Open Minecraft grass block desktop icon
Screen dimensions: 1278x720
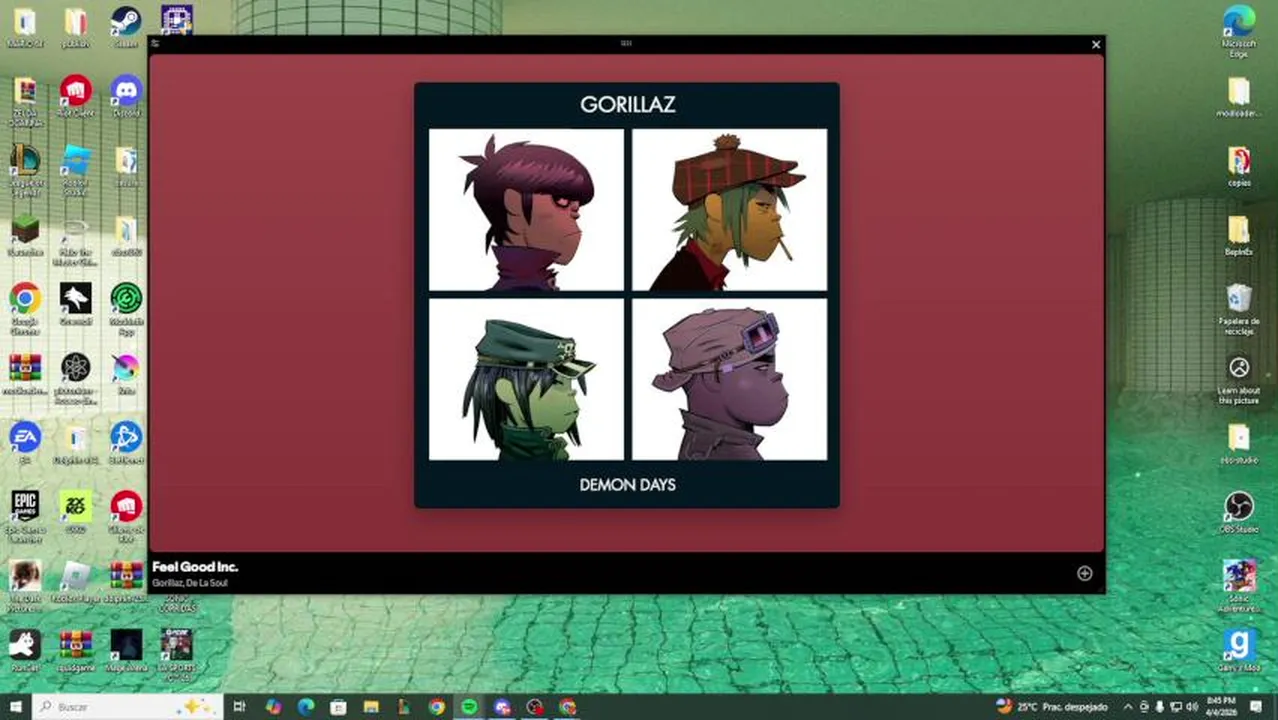pyautogui.click(x=25, y=235)
